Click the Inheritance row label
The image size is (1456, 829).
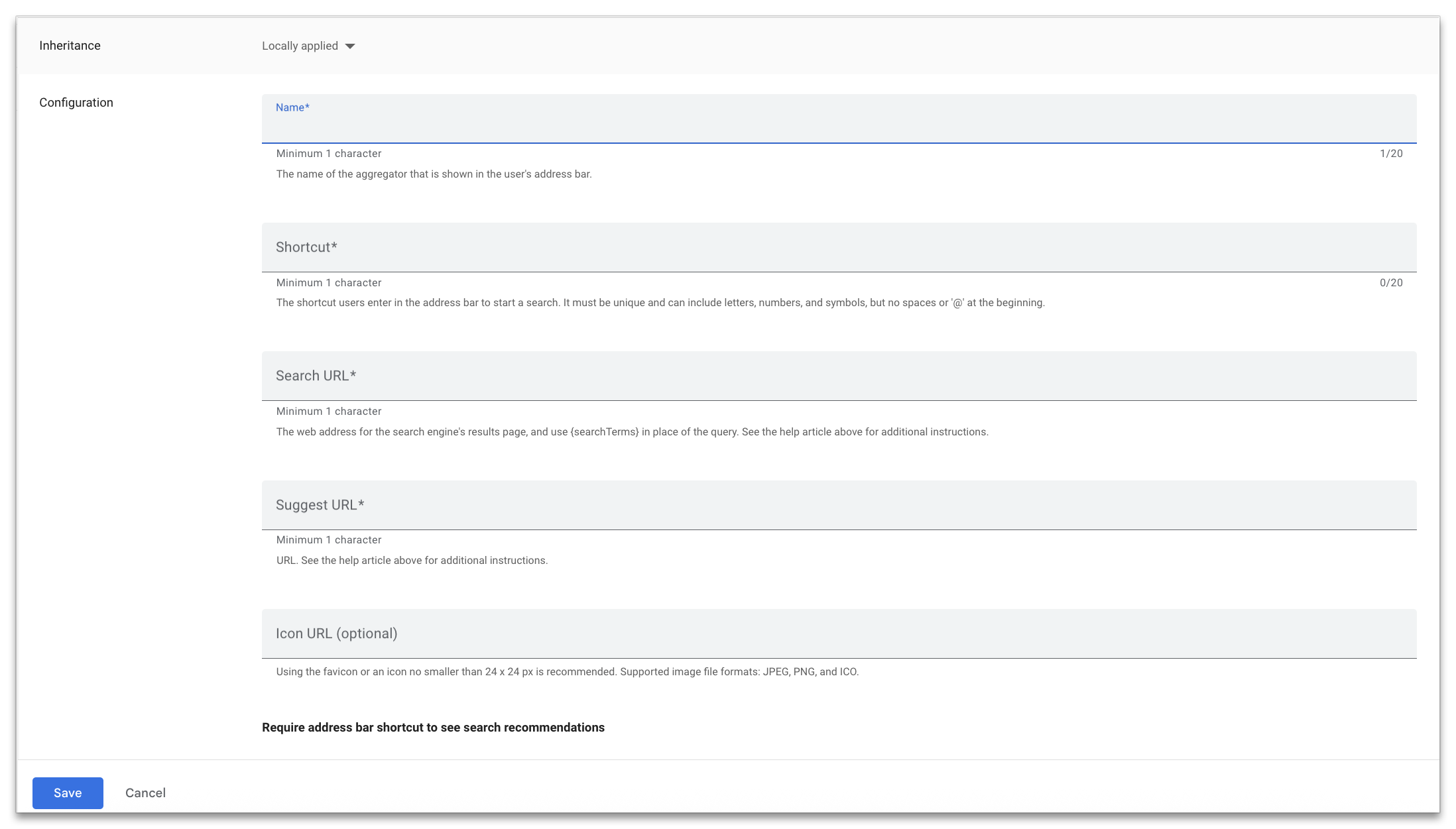point(70,46)
